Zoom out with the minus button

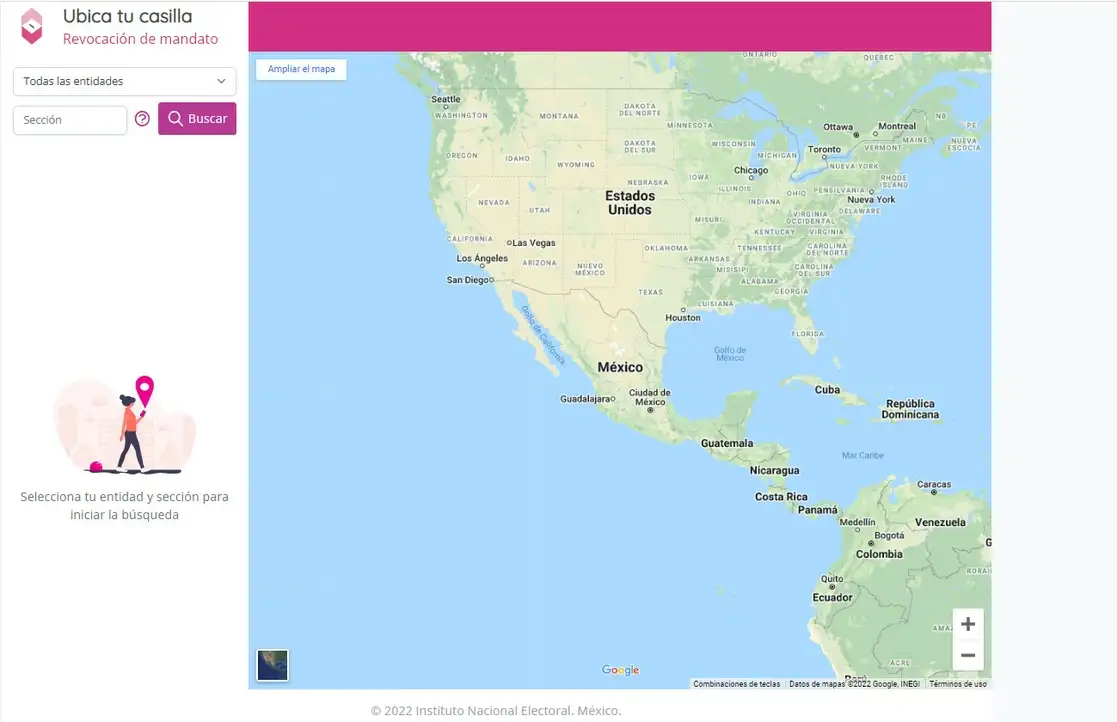(x=967, y=655)
